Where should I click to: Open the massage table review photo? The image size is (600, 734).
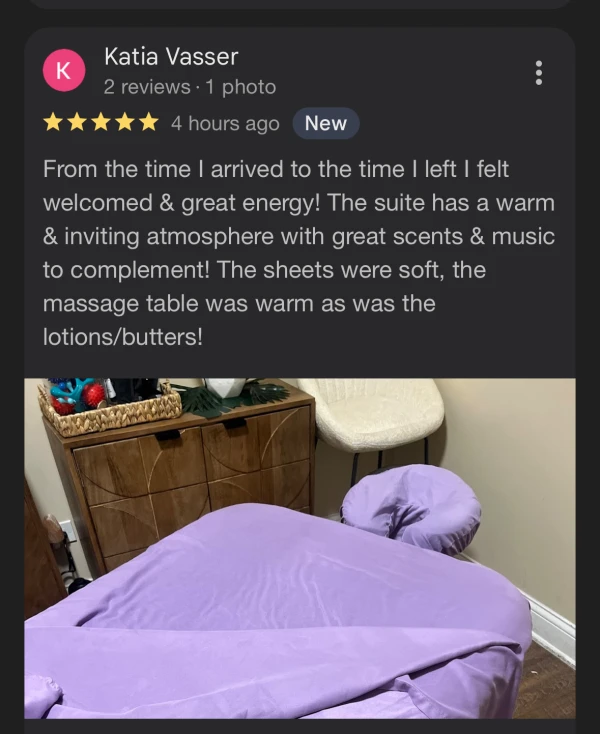[x=300, y=548]
